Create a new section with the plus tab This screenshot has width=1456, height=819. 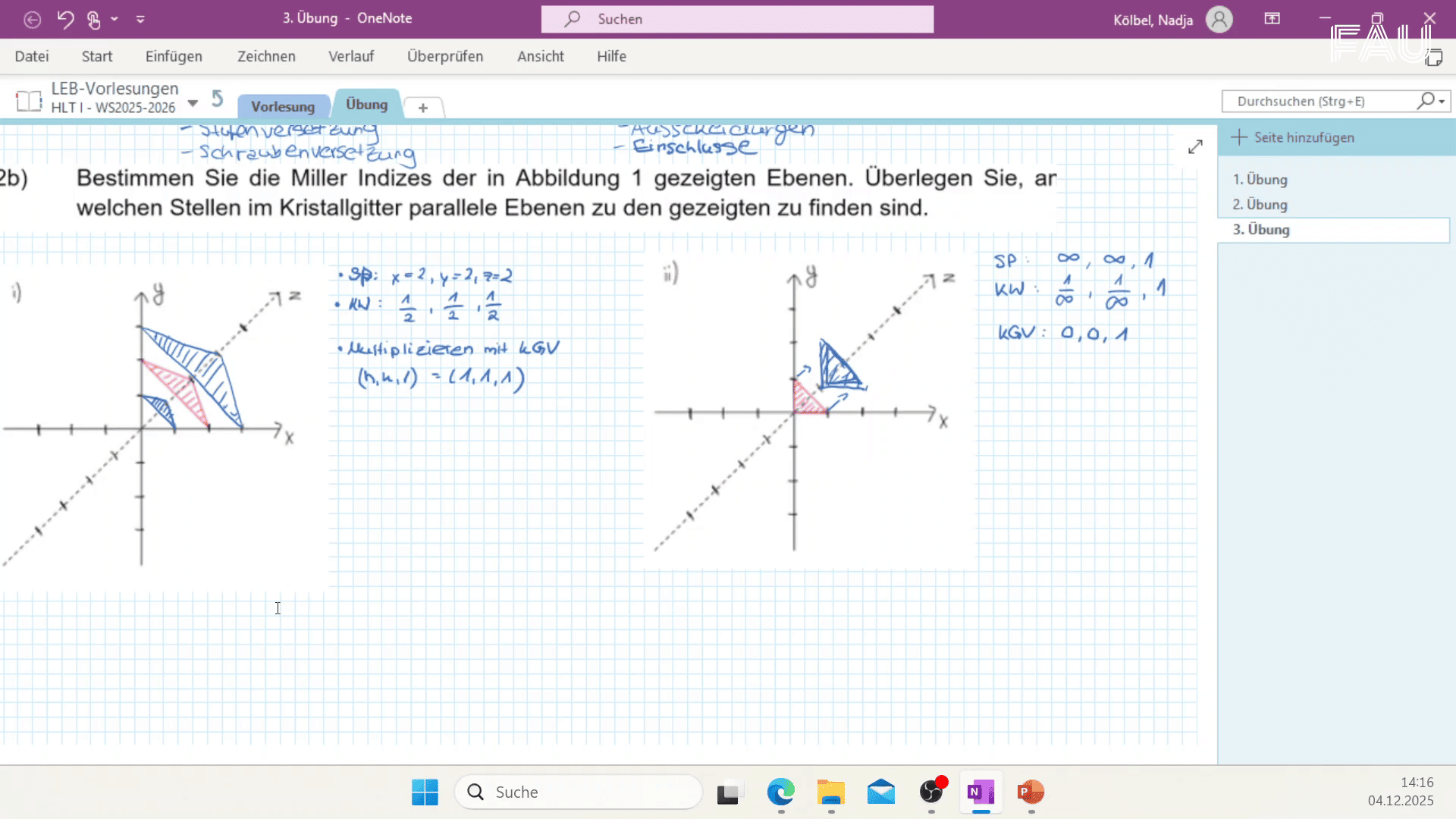click(422, 108)
